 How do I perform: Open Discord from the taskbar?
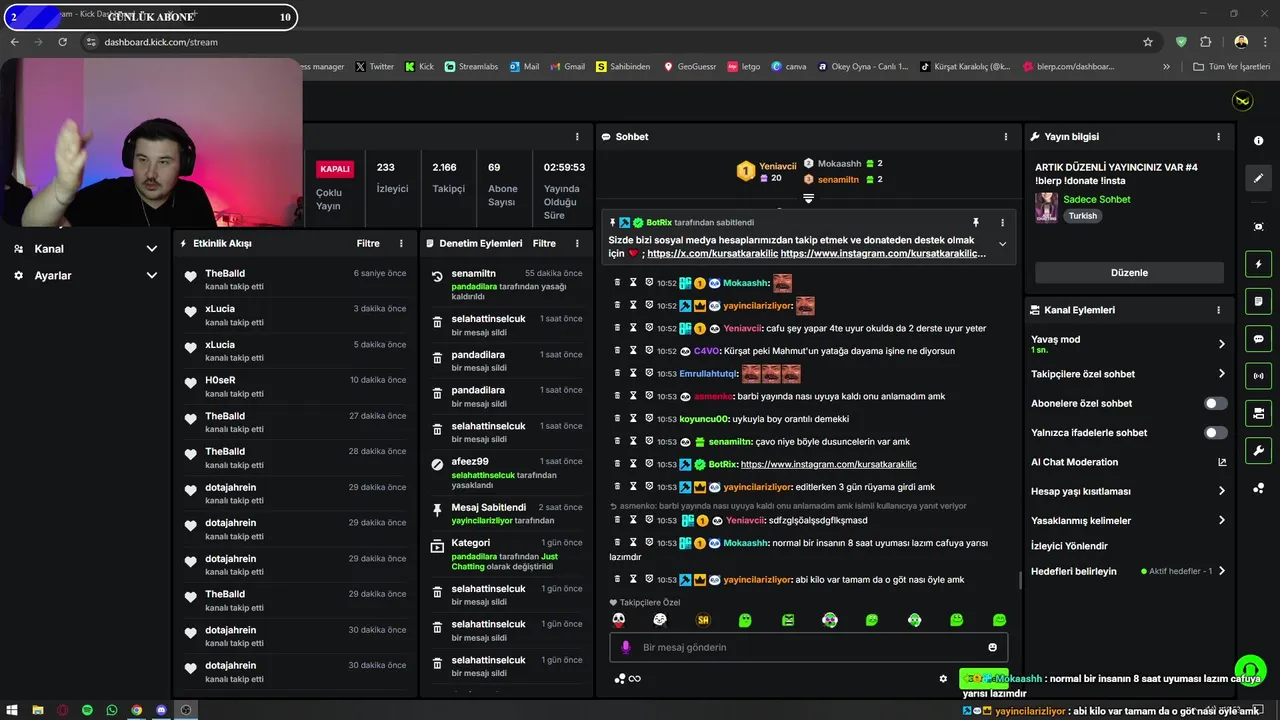[x=161, y=710]
